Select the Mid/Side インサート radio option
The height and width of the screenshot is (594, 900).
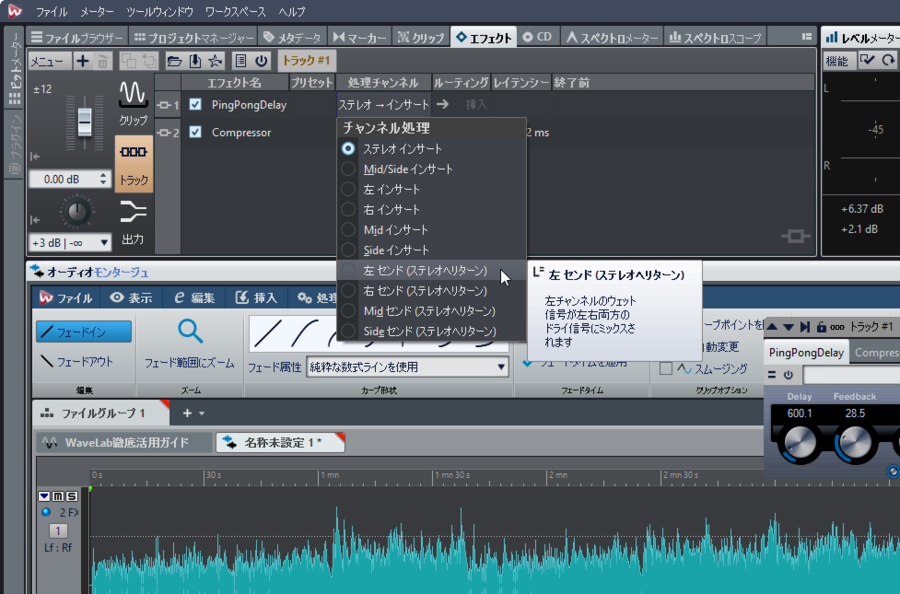point(348,169)
